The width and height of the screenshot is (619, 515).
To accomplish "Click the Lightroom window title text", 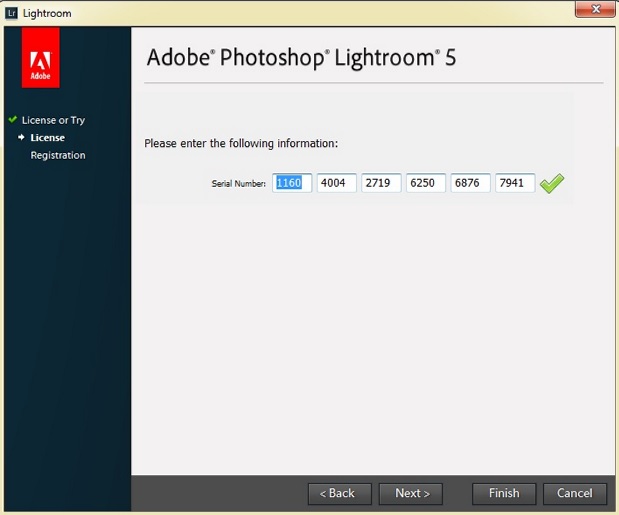I will pos(47,13).
